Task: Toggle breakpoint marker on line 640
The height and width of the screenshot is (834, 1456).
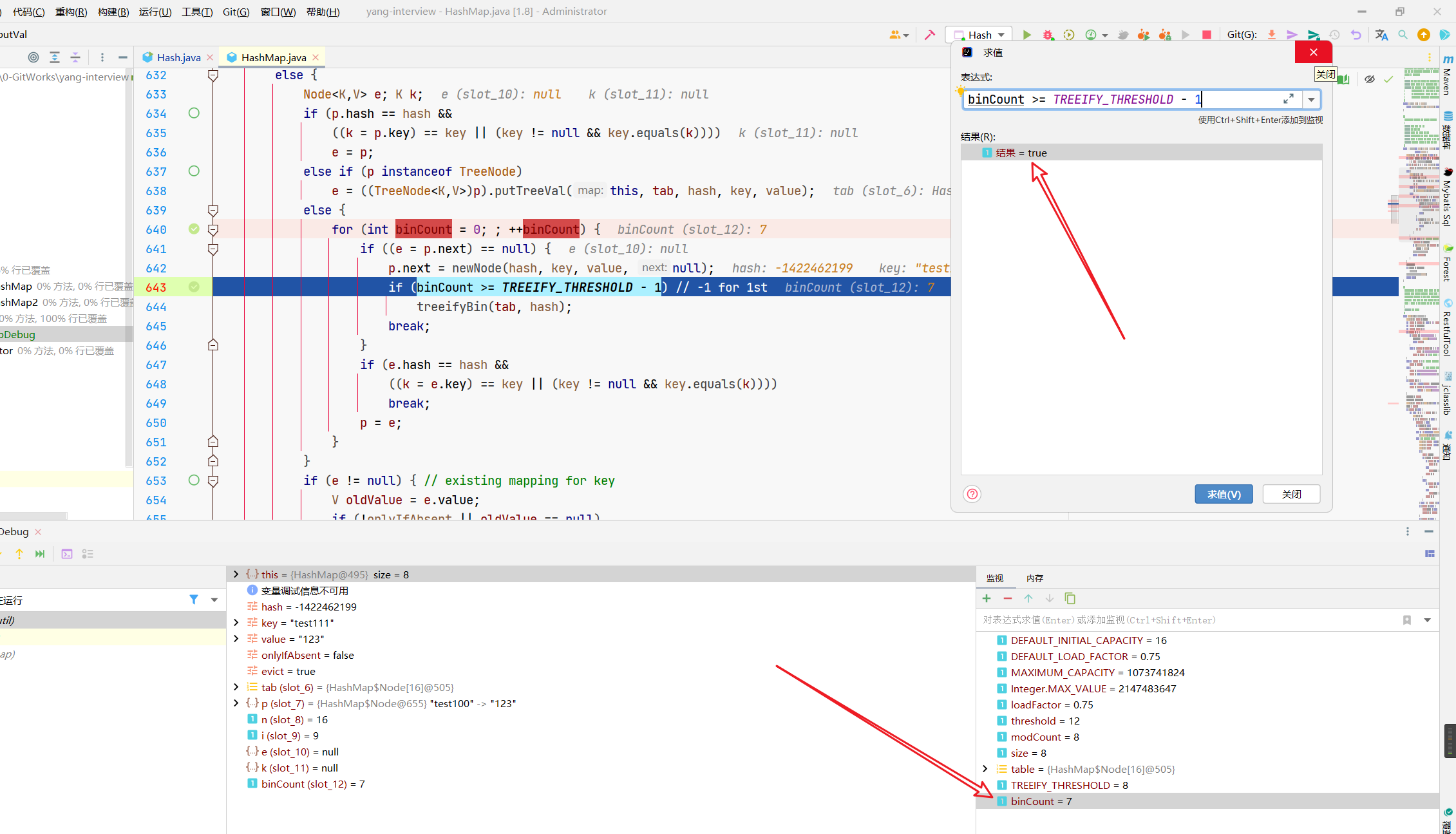Action: (194, 229)
